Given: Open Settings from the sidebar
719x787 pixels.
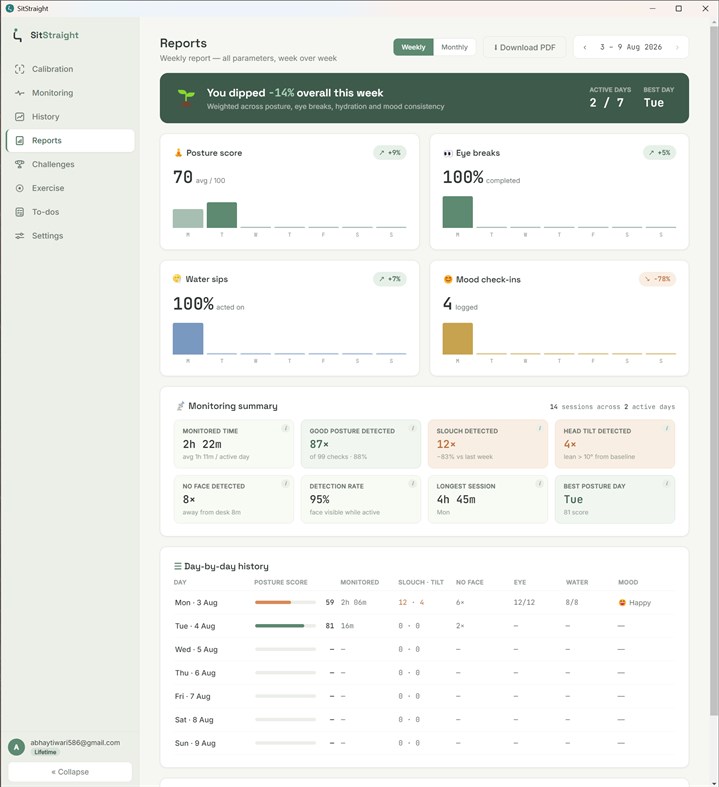Looking at the screenshot, I should click(x=70, y=236).
